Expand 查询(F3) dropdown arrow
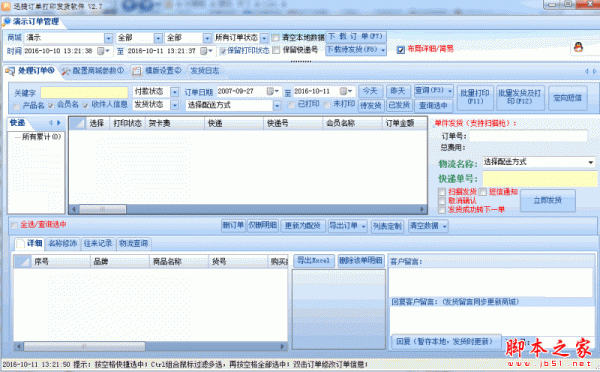This screenshot has width=600, height=372. pyautogui.click(x=450, y=91)
